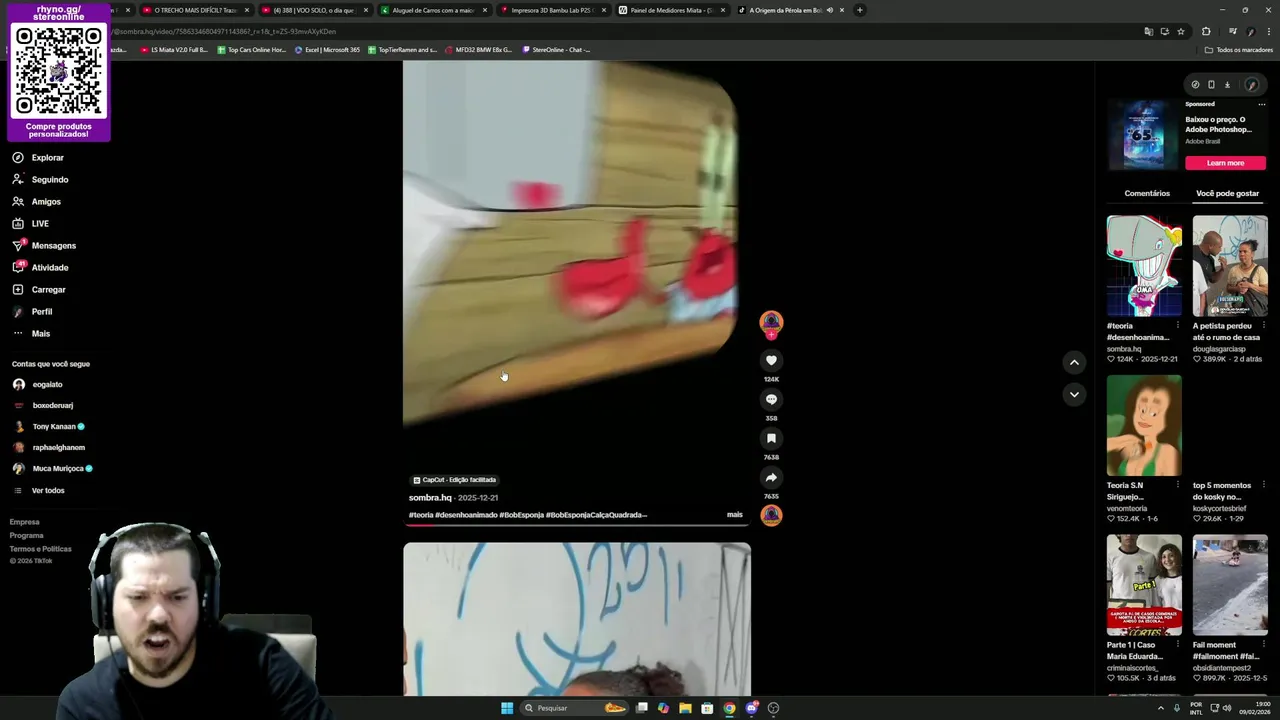Image resolution: width=1280 pixels, height=720 pixels.
Task: Open the 'Fail moment' recommended video
Action: click(x=1230, y=585)
